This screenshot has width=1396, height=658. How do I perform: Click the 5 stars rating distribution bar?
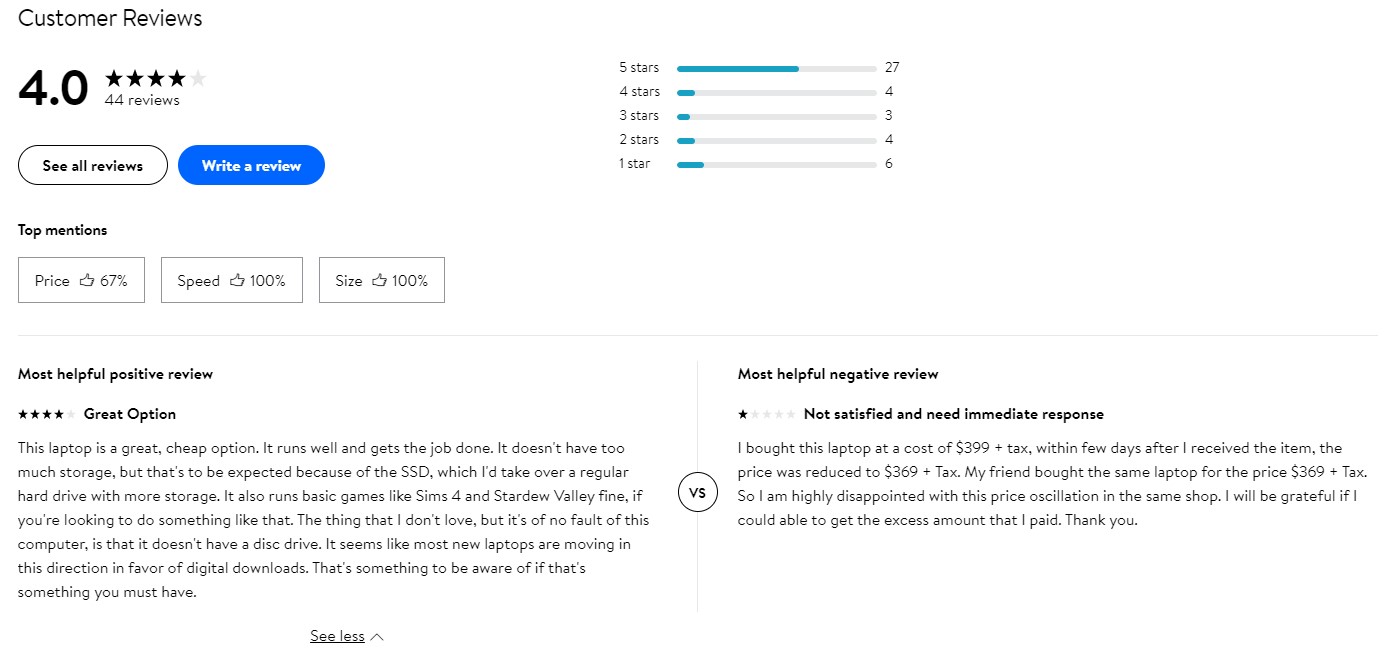[776, 68]
